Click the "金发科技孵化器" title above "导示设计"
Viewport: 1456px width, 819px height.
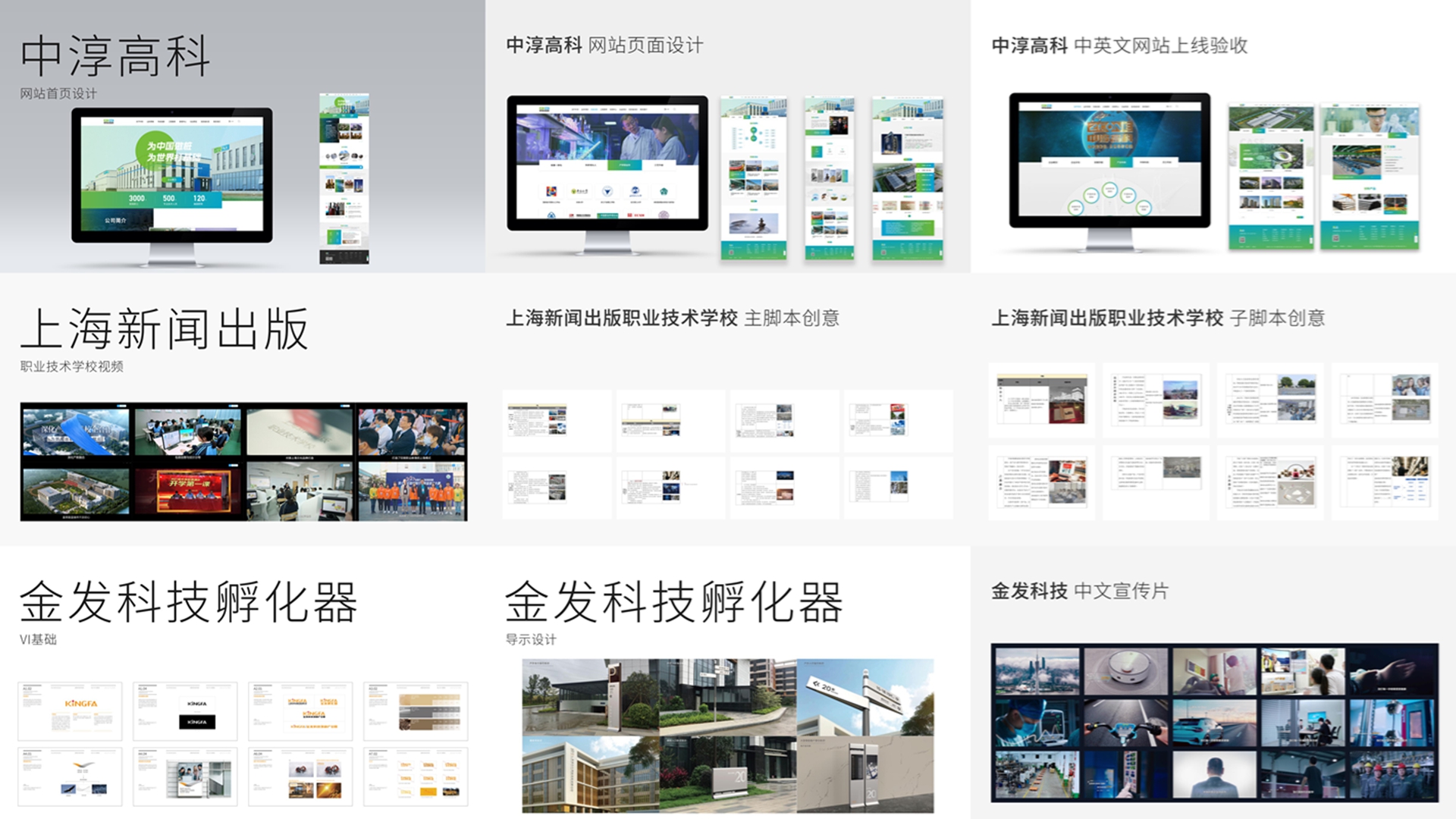[674, 602]
